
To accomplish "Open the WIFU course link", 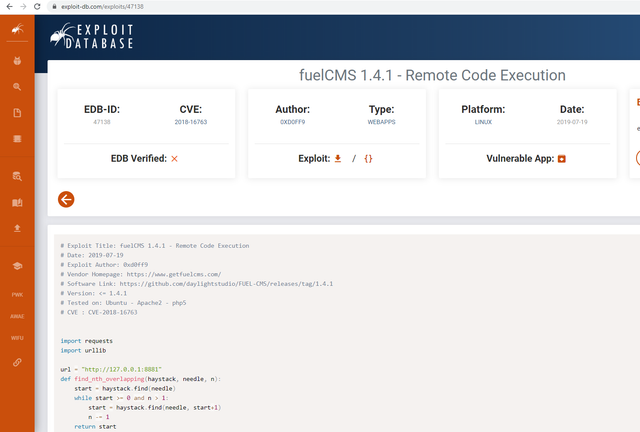I will (17, 338).
